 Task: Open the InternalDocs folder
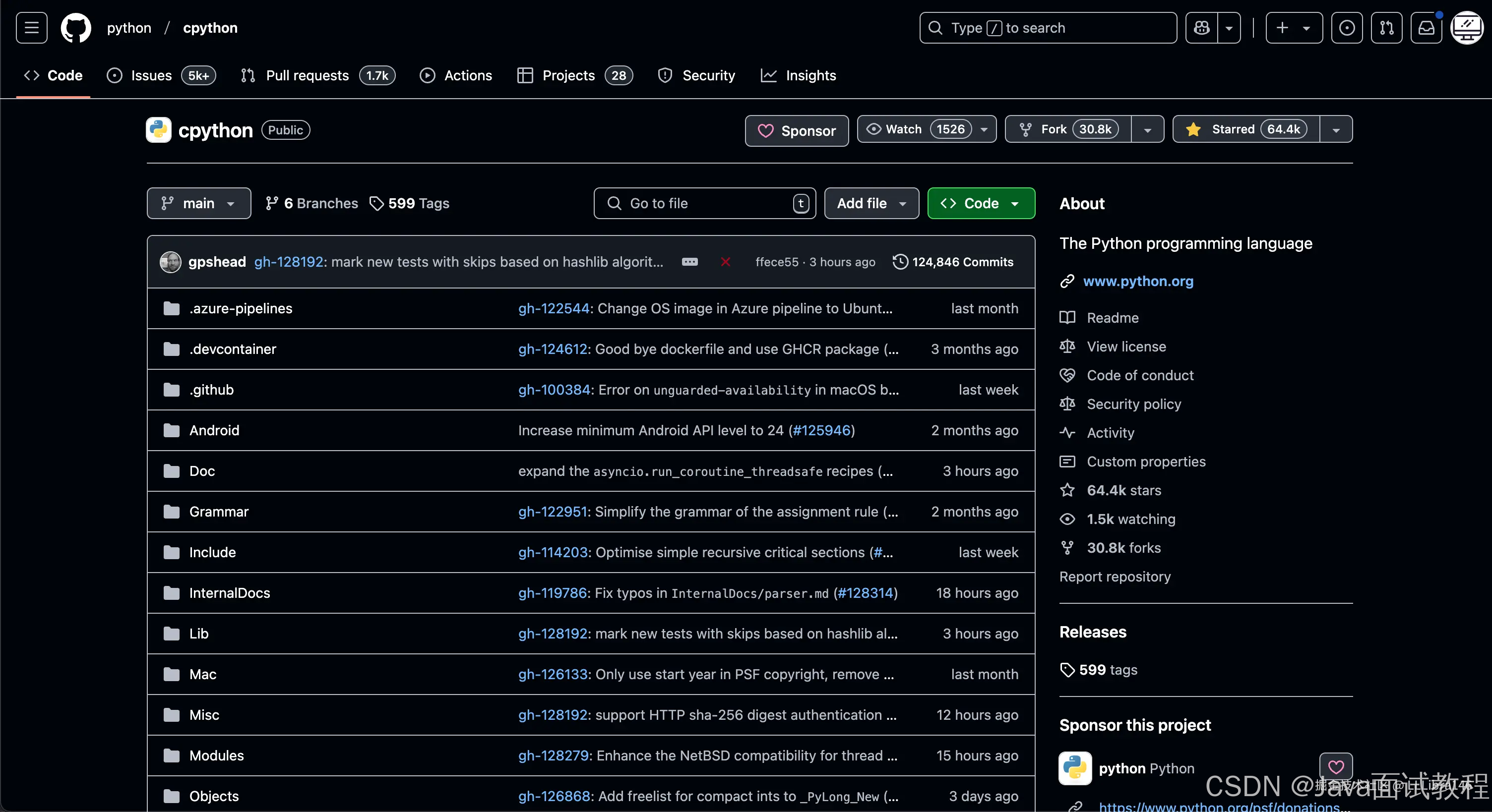tap(230, 593)
